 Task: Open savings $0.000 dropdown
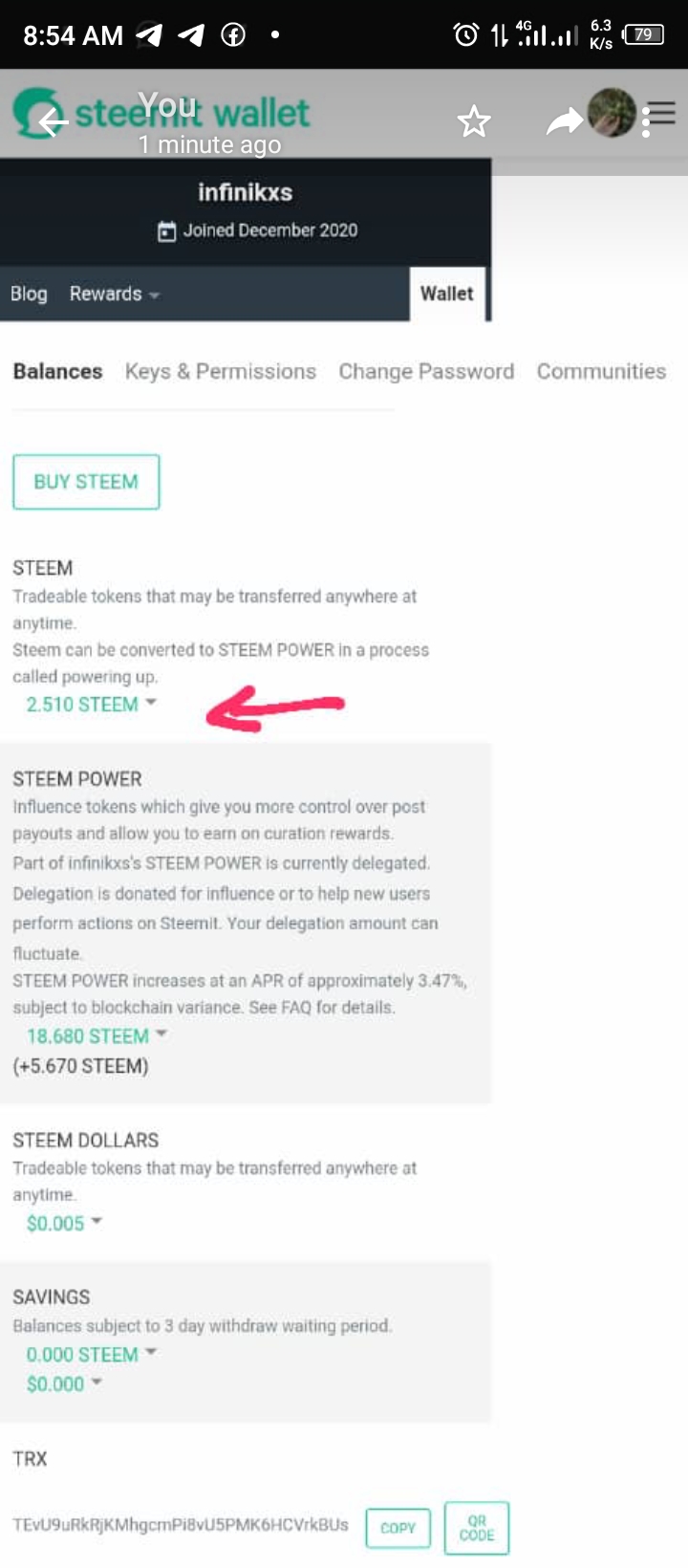[64, 1384]
